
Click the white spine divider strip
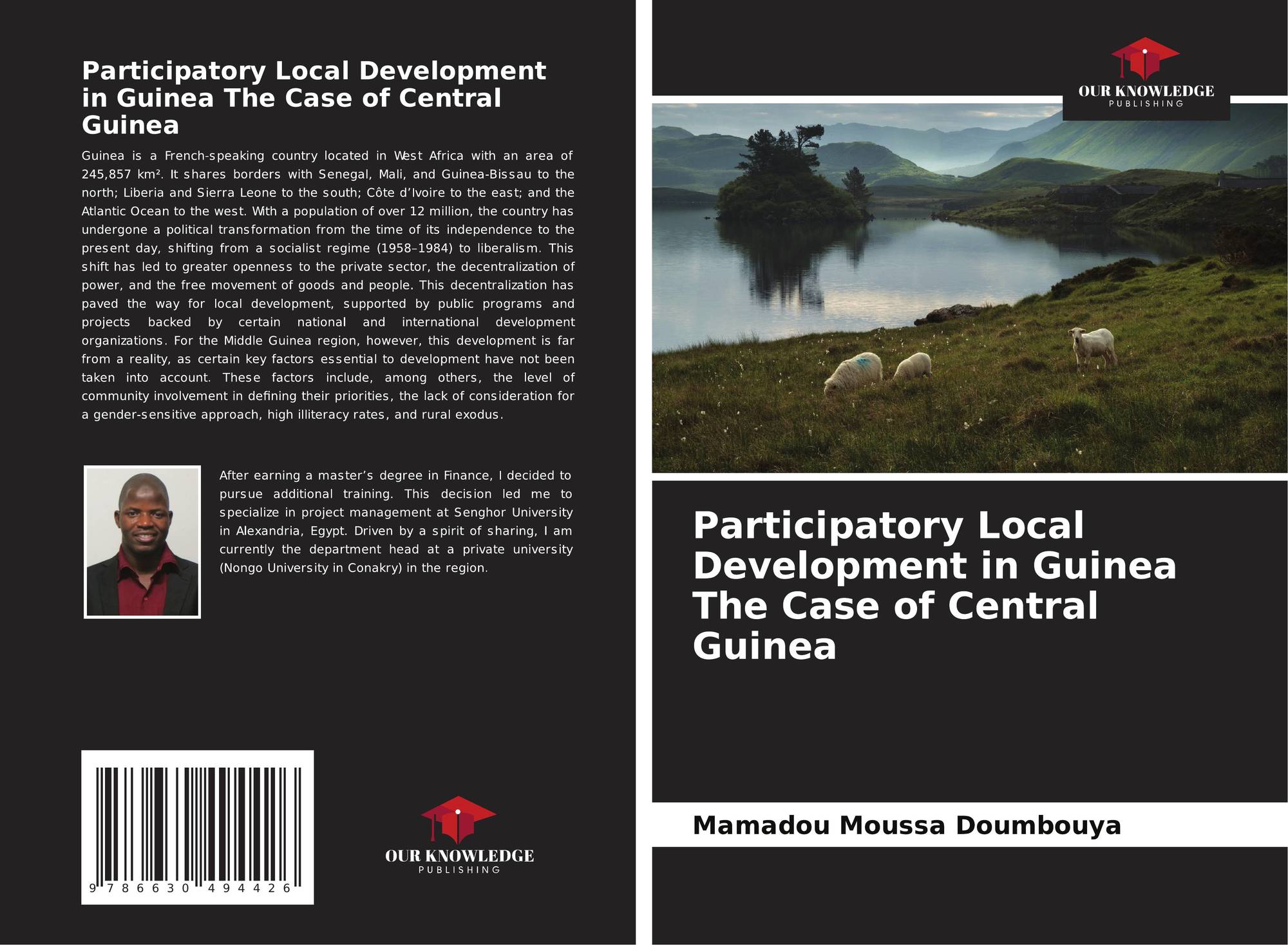click(x=644, y=472)
